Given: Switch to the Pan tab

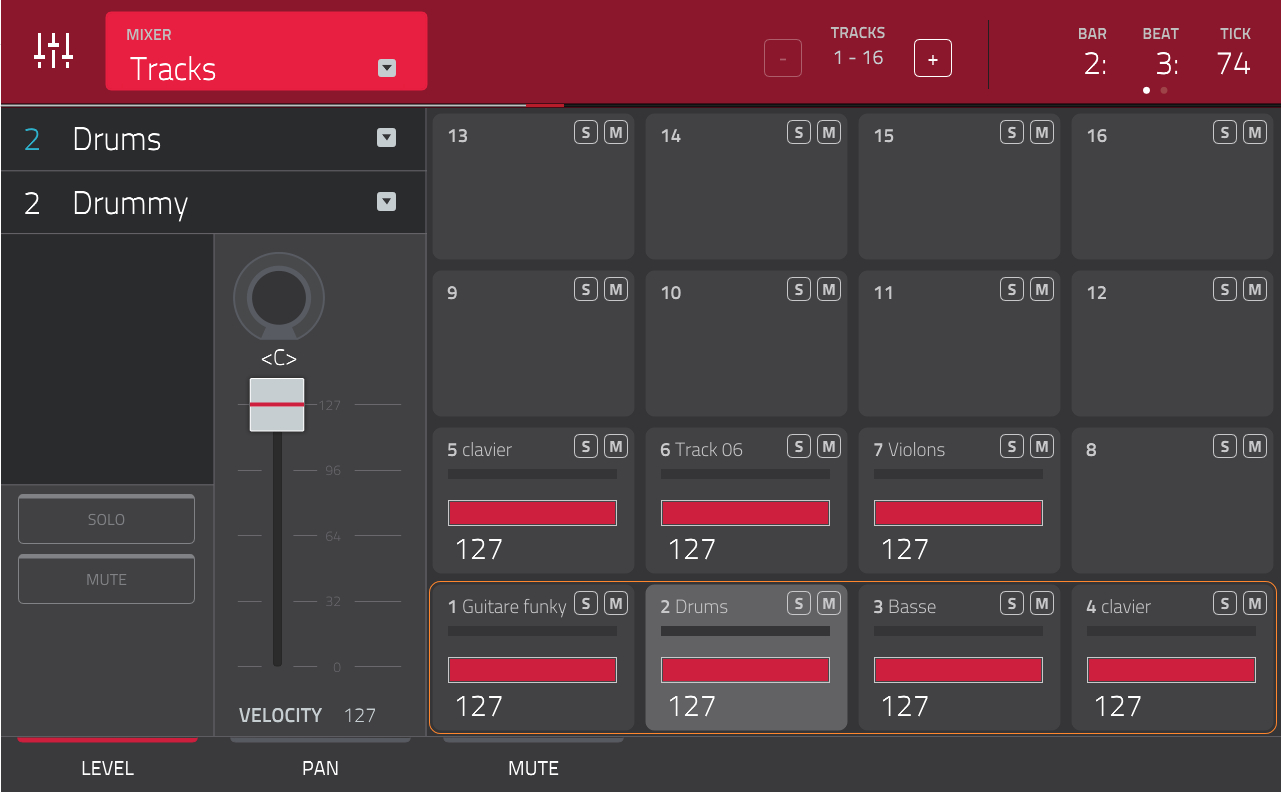Looking at the screenshot, I should 320,768.
